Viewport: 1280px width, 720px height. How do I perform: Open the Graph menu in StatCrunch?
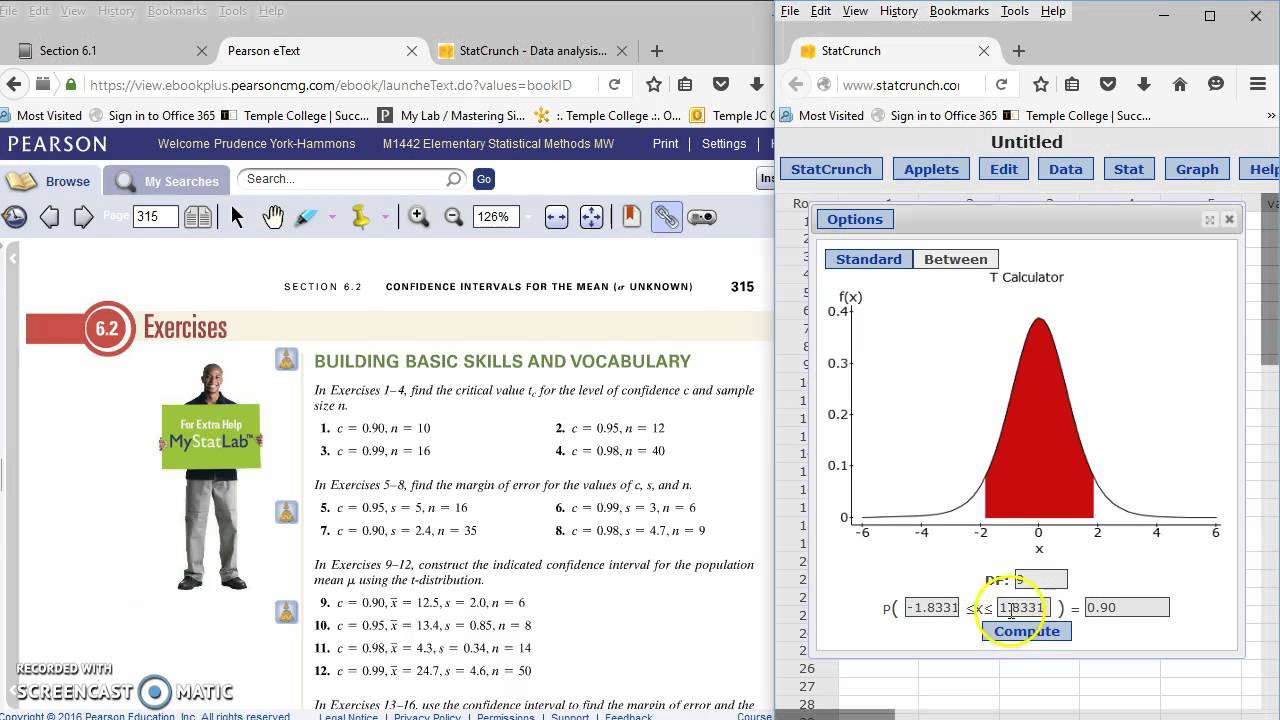click(x=1197, y=169)
